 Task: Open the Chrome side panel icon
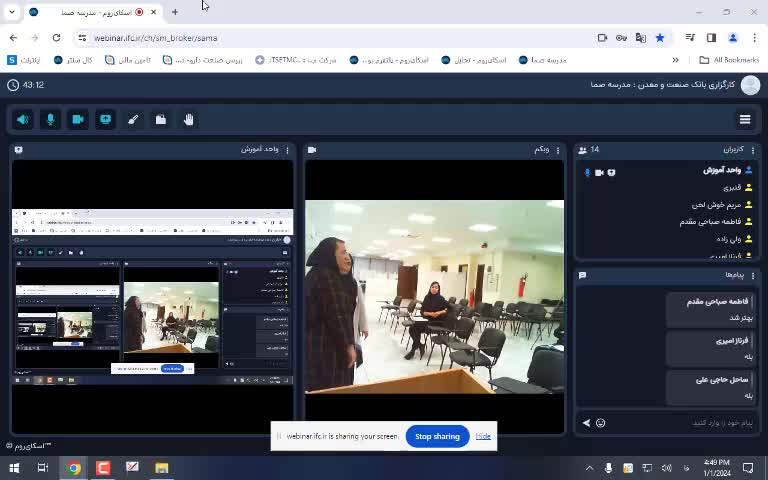[711, 38]
